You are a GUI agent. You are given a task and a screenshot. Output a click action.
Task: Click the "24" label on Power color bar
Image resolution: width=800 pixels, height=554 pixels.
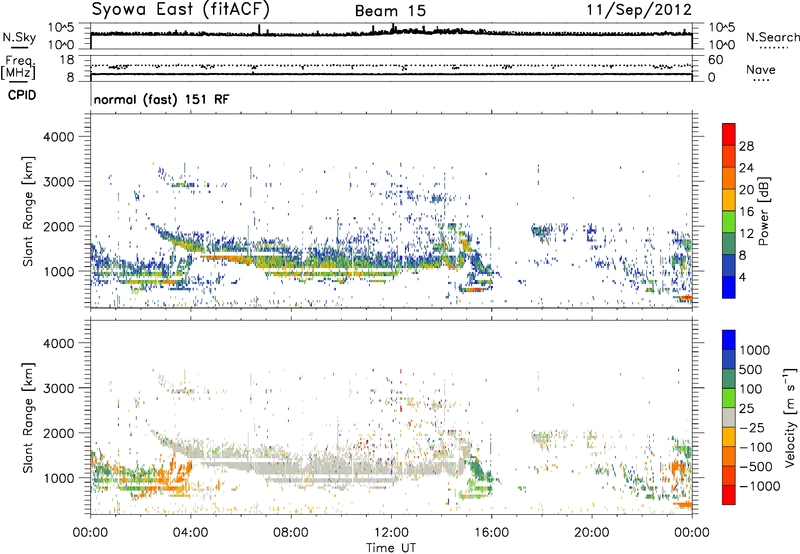746,168
